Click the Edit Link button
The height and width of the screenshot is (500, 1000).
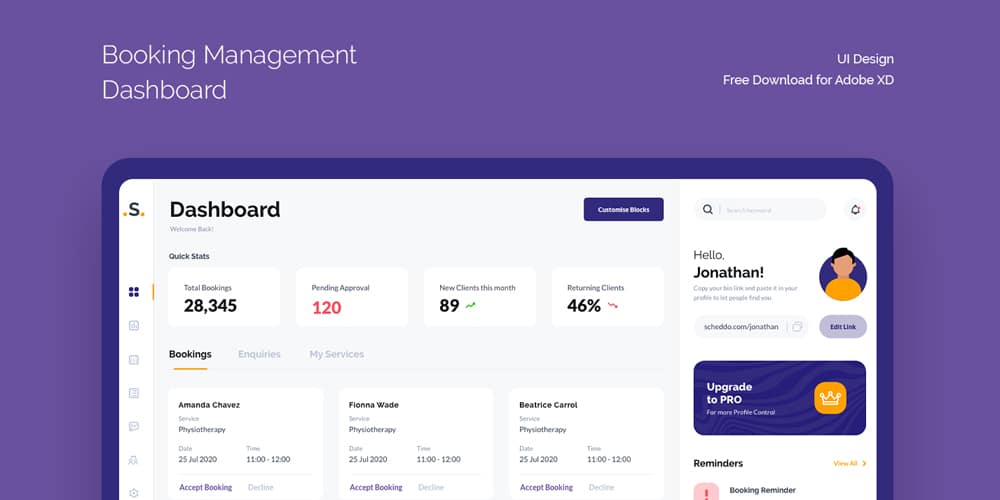pos(843,327)
